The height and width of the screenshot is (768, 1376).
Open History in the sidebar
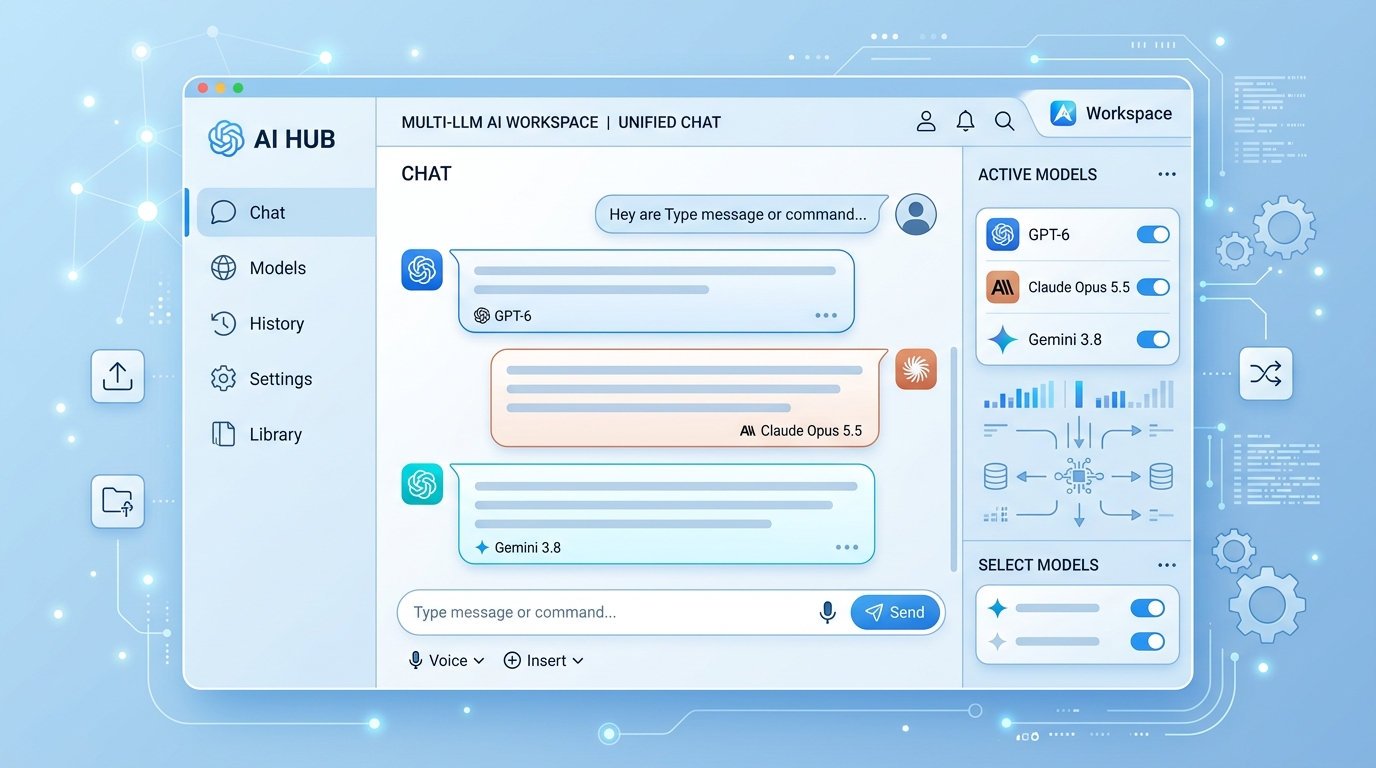tap(257, 324)
